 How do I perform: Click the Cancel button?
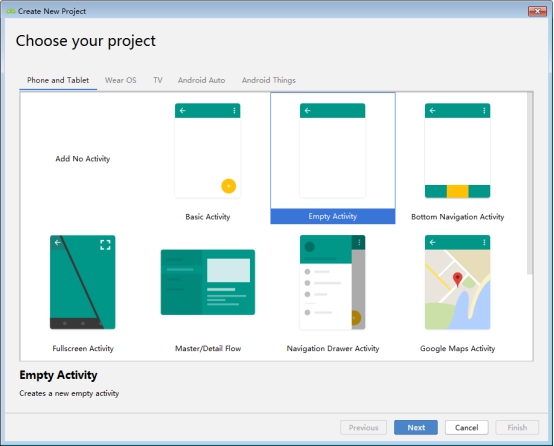(x=466, y=428)
